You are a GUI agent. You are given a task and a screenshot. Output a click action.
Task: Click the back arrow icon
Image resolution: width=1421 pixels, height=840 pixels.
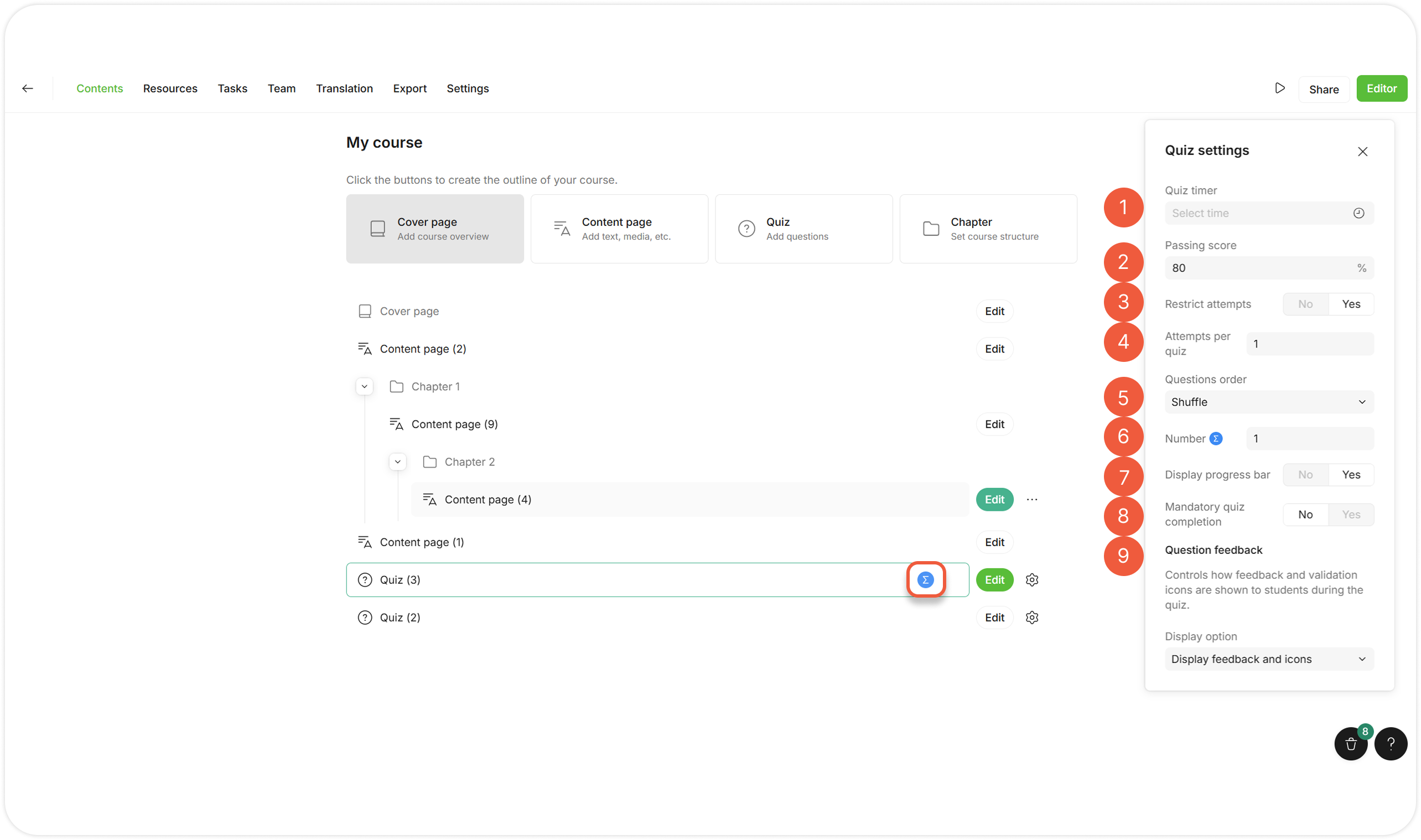pos(27,89)
